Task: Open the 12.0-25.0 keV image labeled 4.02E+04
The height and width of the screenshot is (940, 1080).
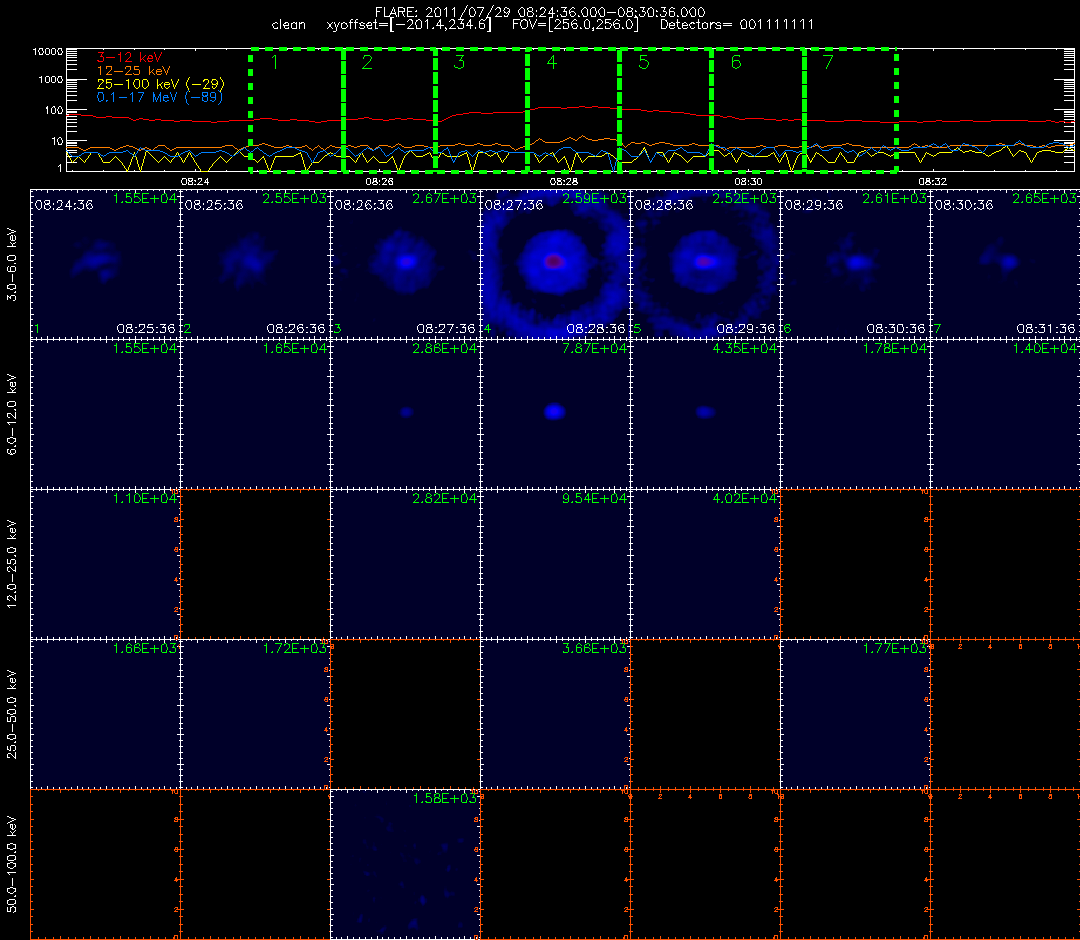Action: point(705,563)
